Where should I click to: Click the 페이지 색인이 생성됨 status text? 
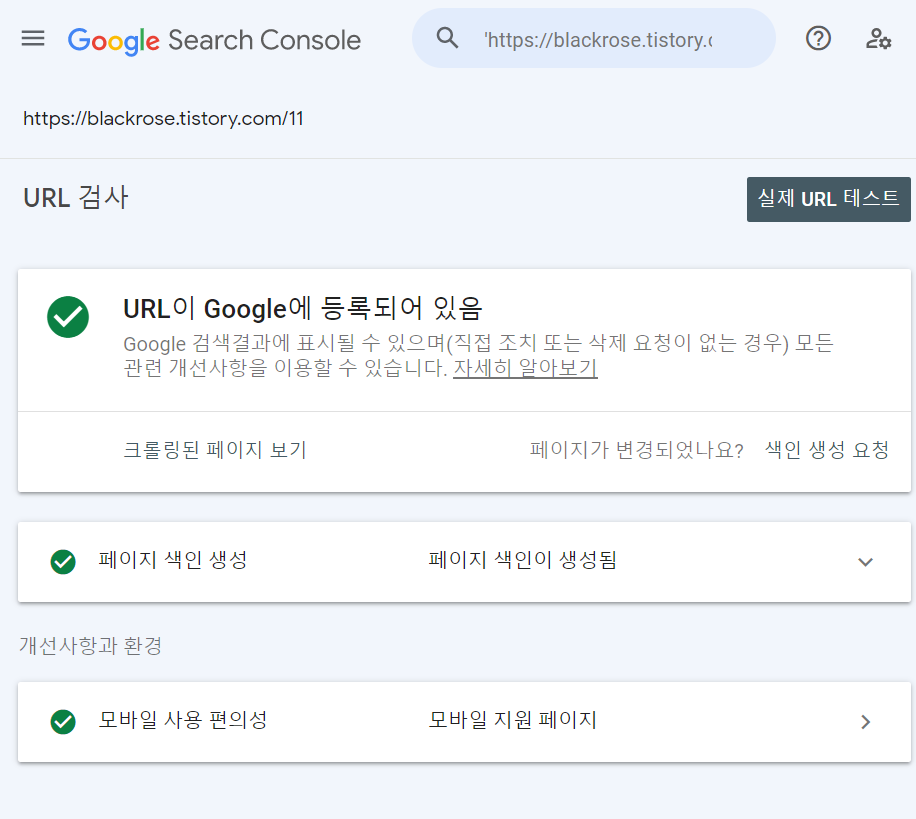(x=523, y=560)
